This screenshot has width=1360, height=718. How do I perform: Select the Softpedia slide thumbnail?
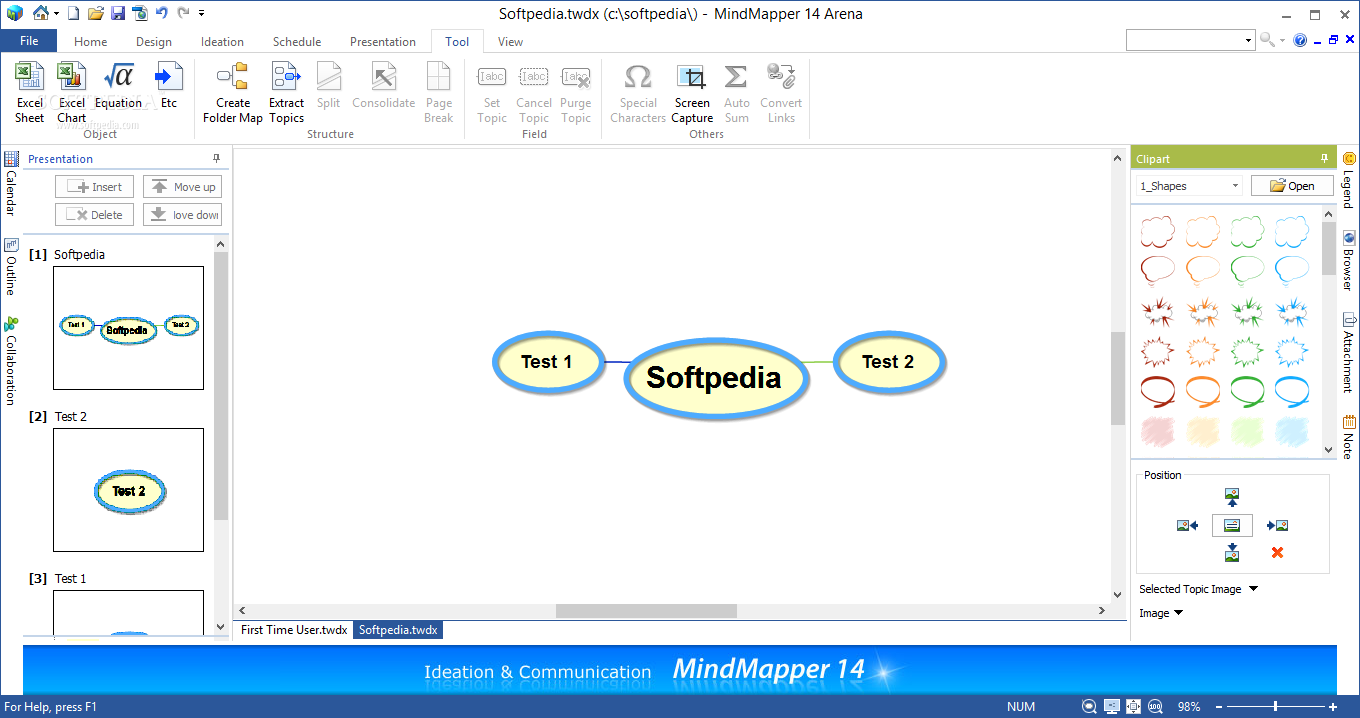[x=128, y=328]
